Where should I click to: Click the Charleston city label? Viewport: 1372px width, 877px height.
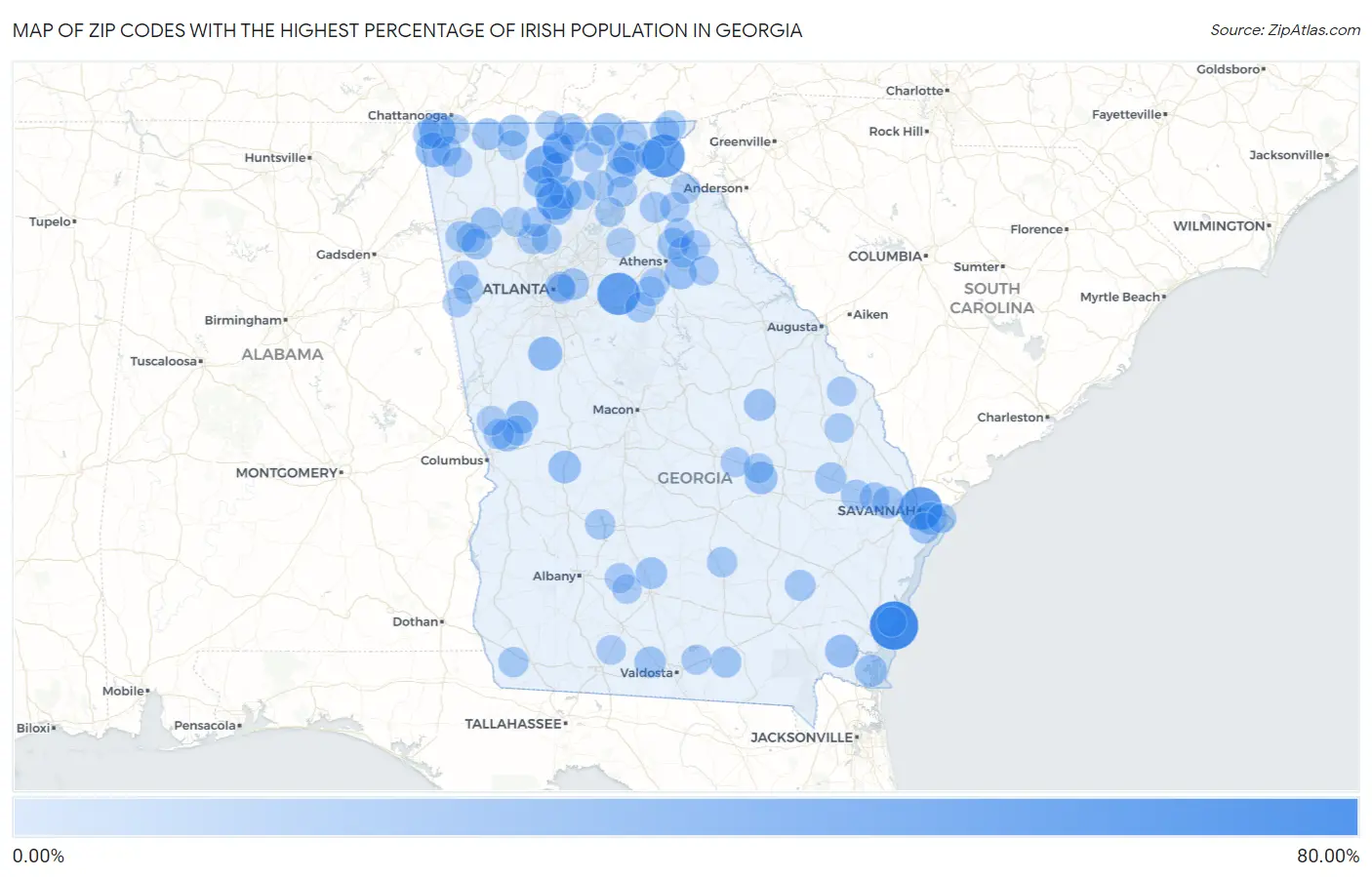coord(1010,418)
